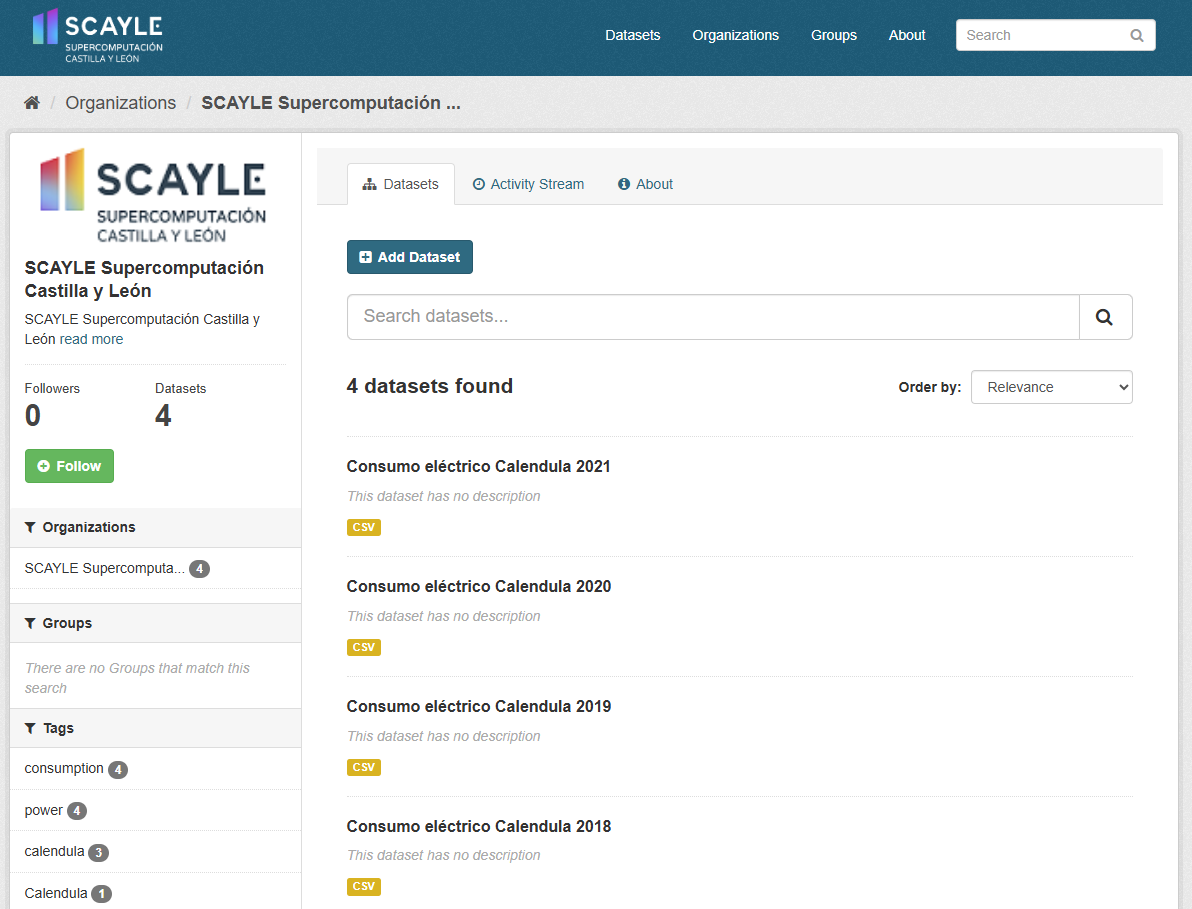1192x909 pixels.
Task: Click Organizations in the breadcrumb
Action: [x=121, y=103]
